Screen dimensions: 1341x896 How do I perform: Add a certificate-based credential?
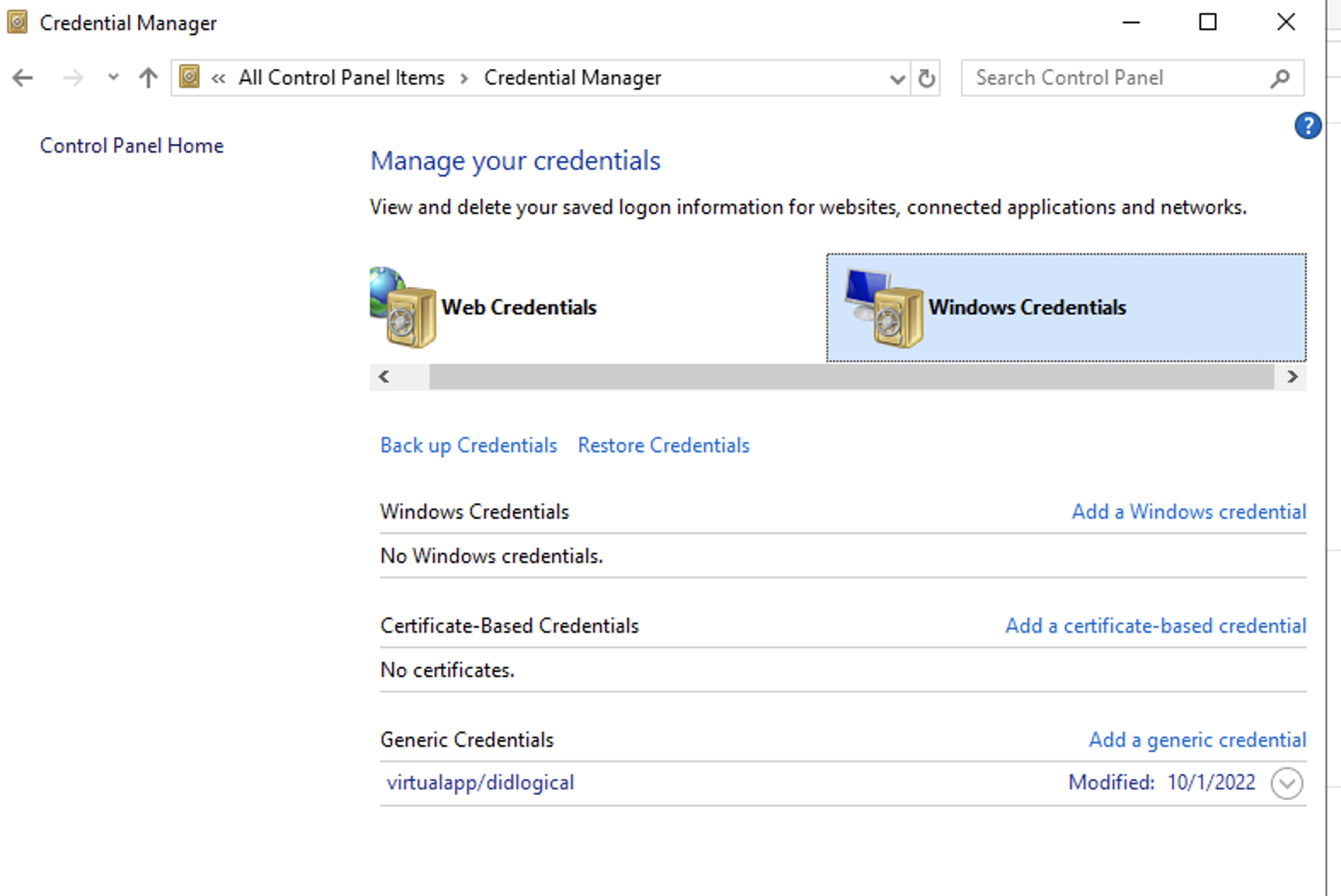pyautogui.click(x=1154, y=626)
